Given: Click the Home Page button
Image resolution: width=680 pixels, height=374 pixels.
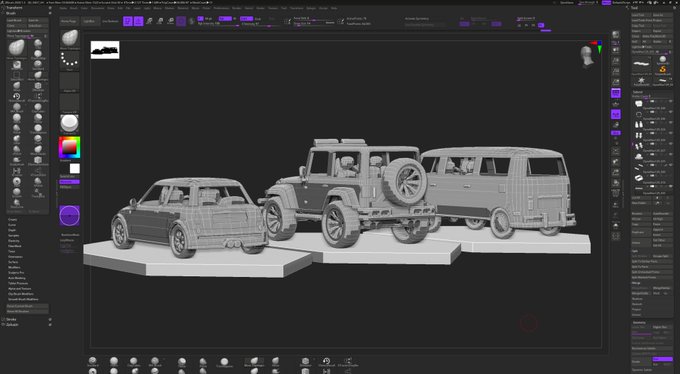Looking at the screenshot, I should [68, 21].
